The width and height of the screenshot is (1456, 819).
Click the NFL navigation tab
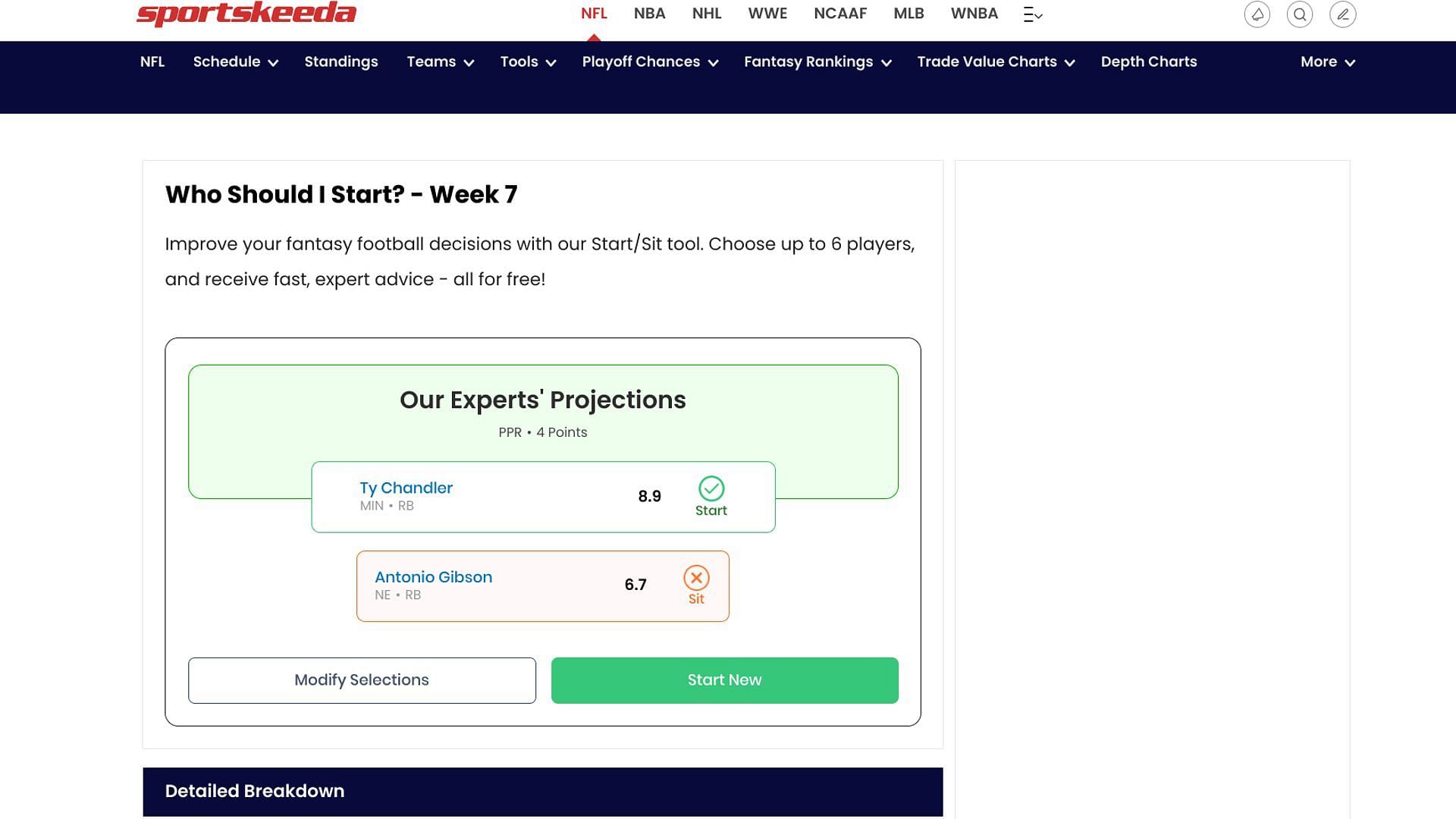[593, 13]
